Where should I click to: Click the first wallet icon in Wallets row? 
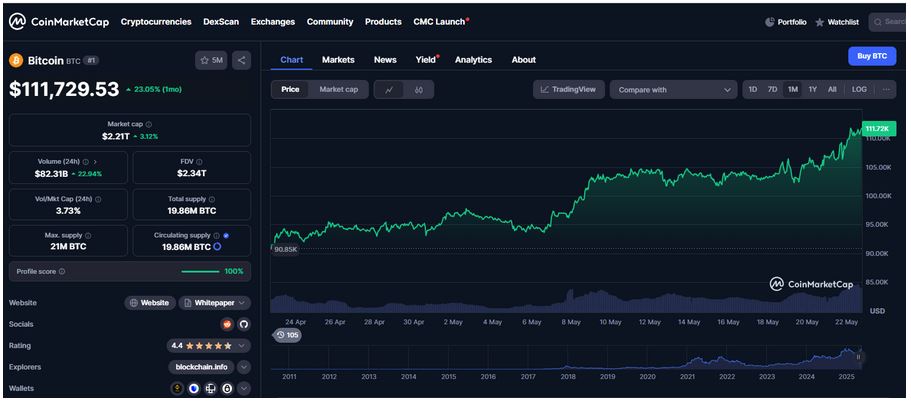coord(177,388)
